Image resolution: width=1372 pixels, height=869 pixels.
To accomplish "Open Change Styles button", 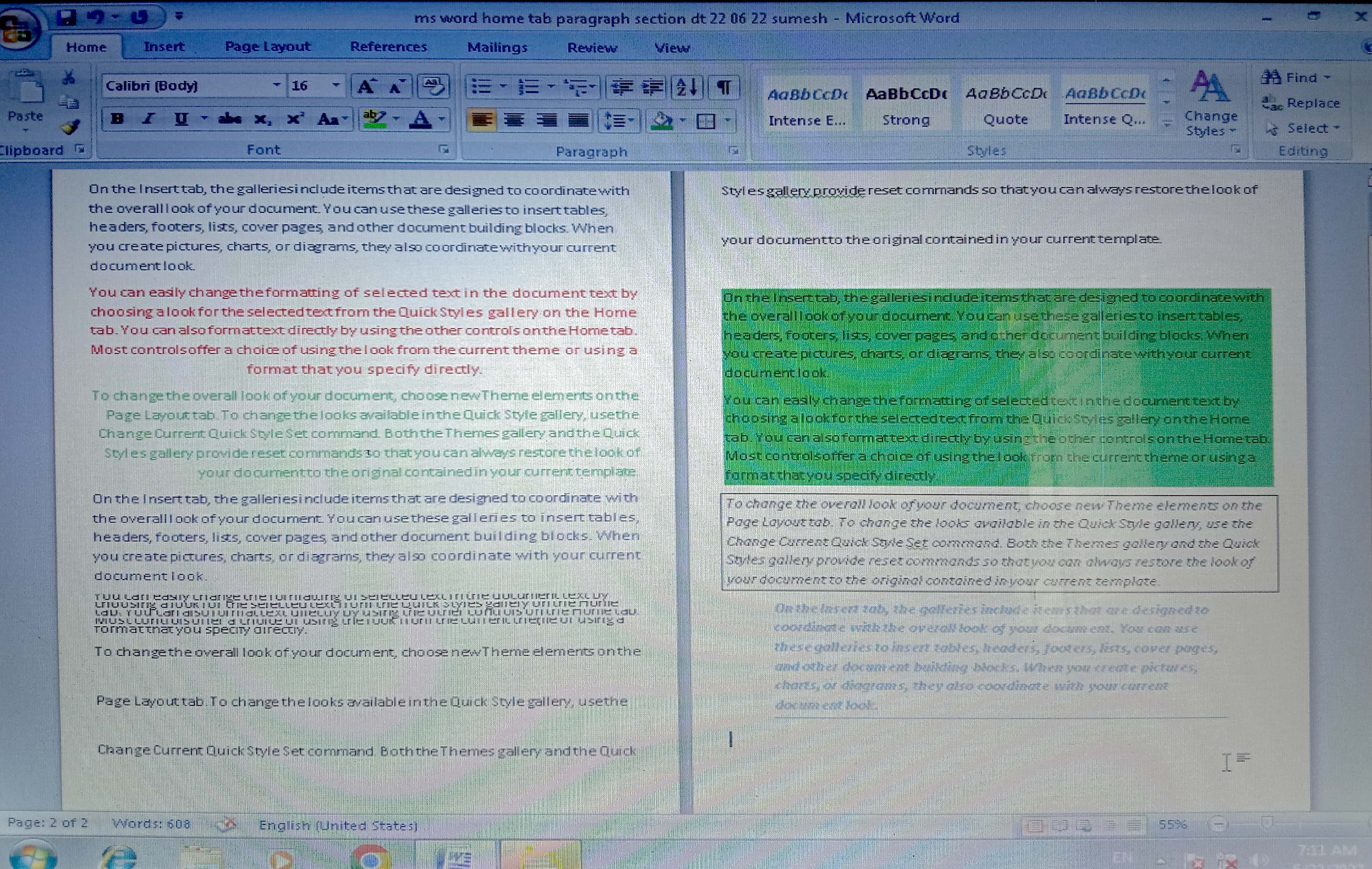I will (1210, 103).
